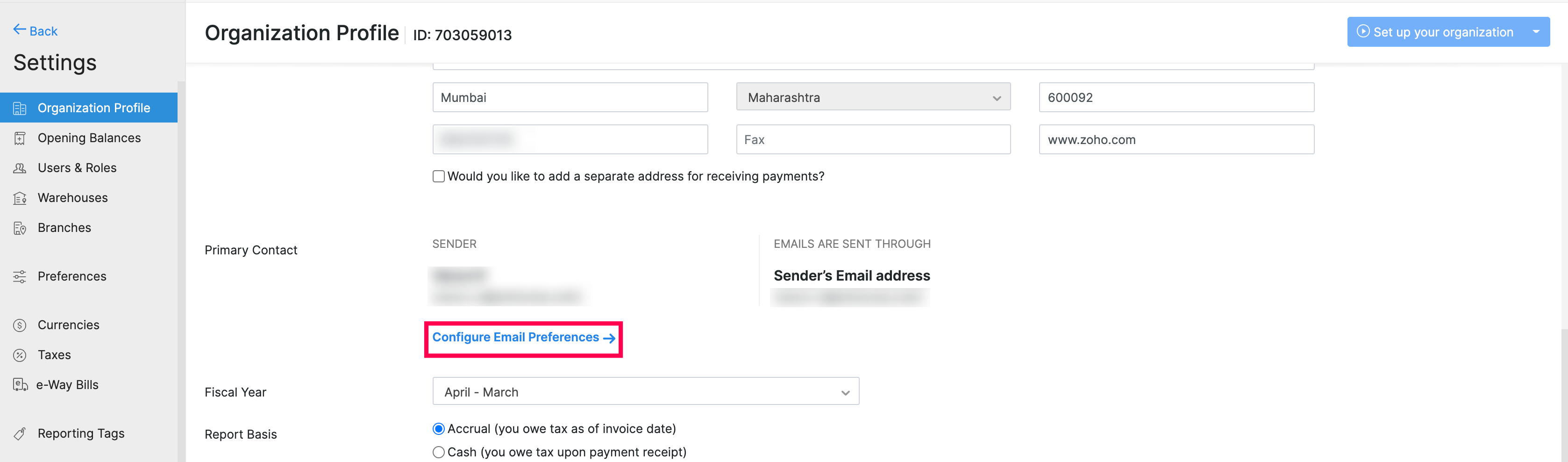Screen dimensions: 1568x462
Task: Select the Accrual report basis option
Action: pyautogui.click(x=438, y=429)
